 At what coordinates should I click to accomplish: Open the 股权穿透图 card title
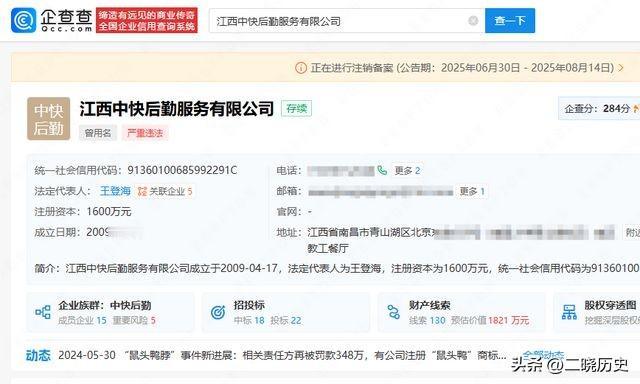point(610,305)
